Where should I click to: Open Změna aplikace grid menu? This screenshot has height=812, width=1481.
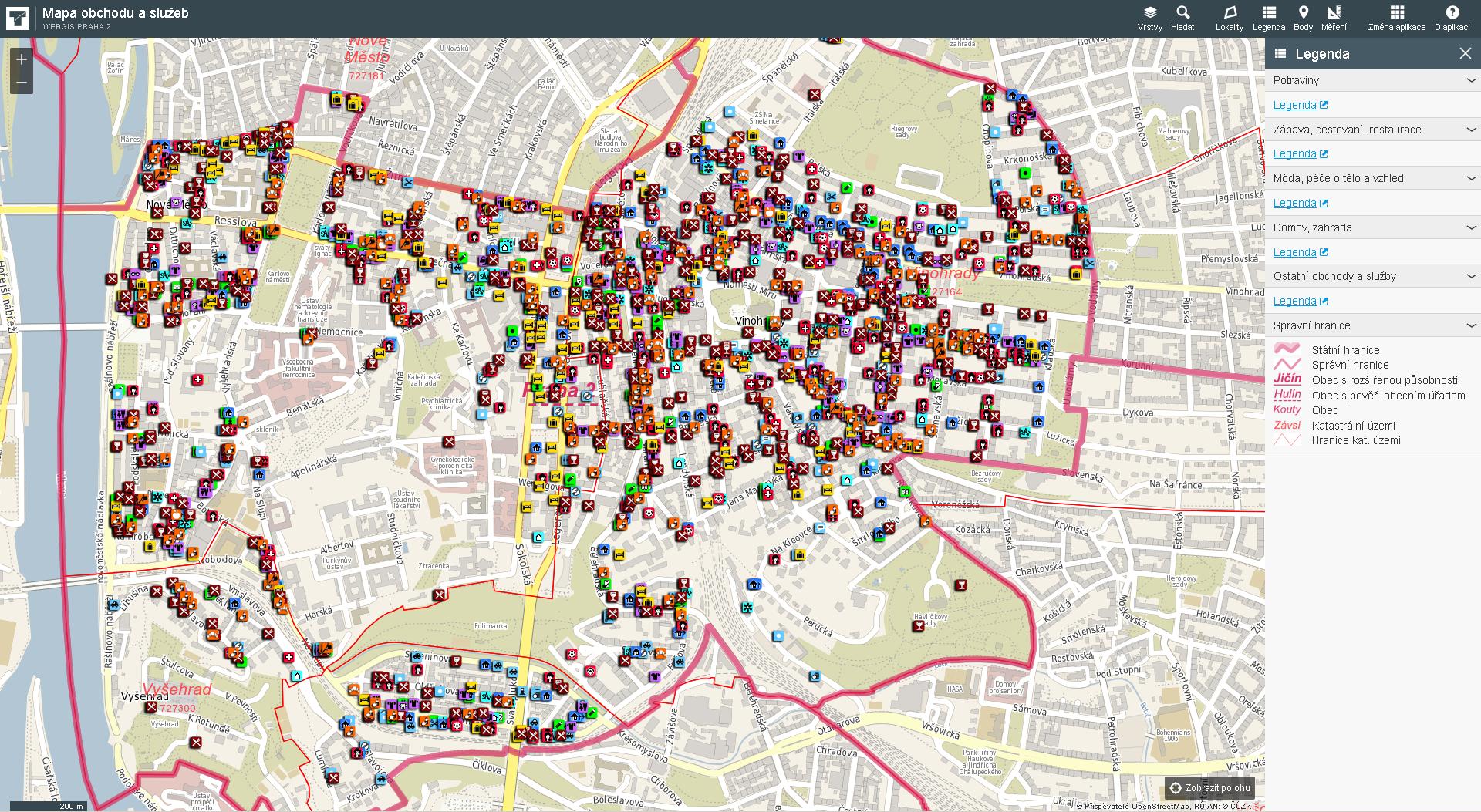(1397, 19)
